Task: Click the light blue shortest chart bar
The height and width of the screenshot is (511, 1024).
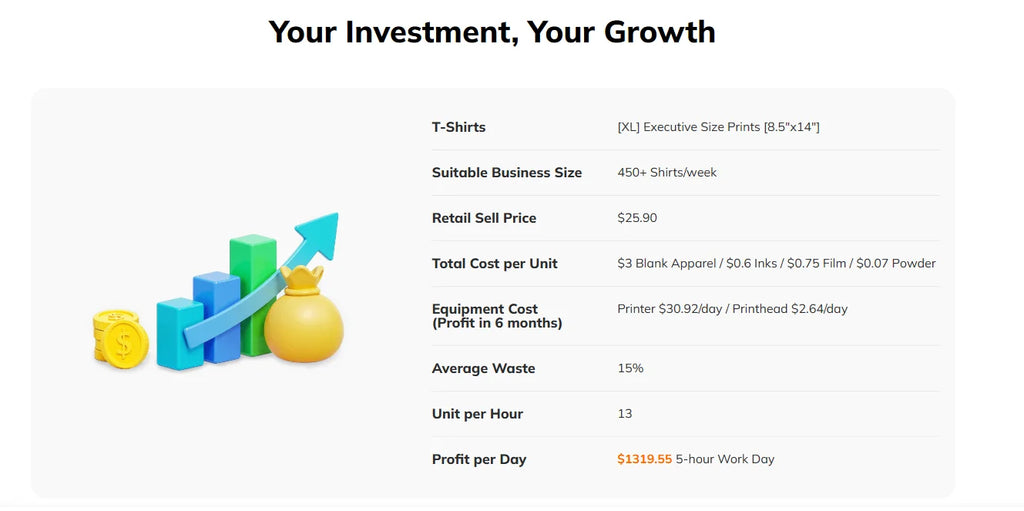Action: pos(180,333)
